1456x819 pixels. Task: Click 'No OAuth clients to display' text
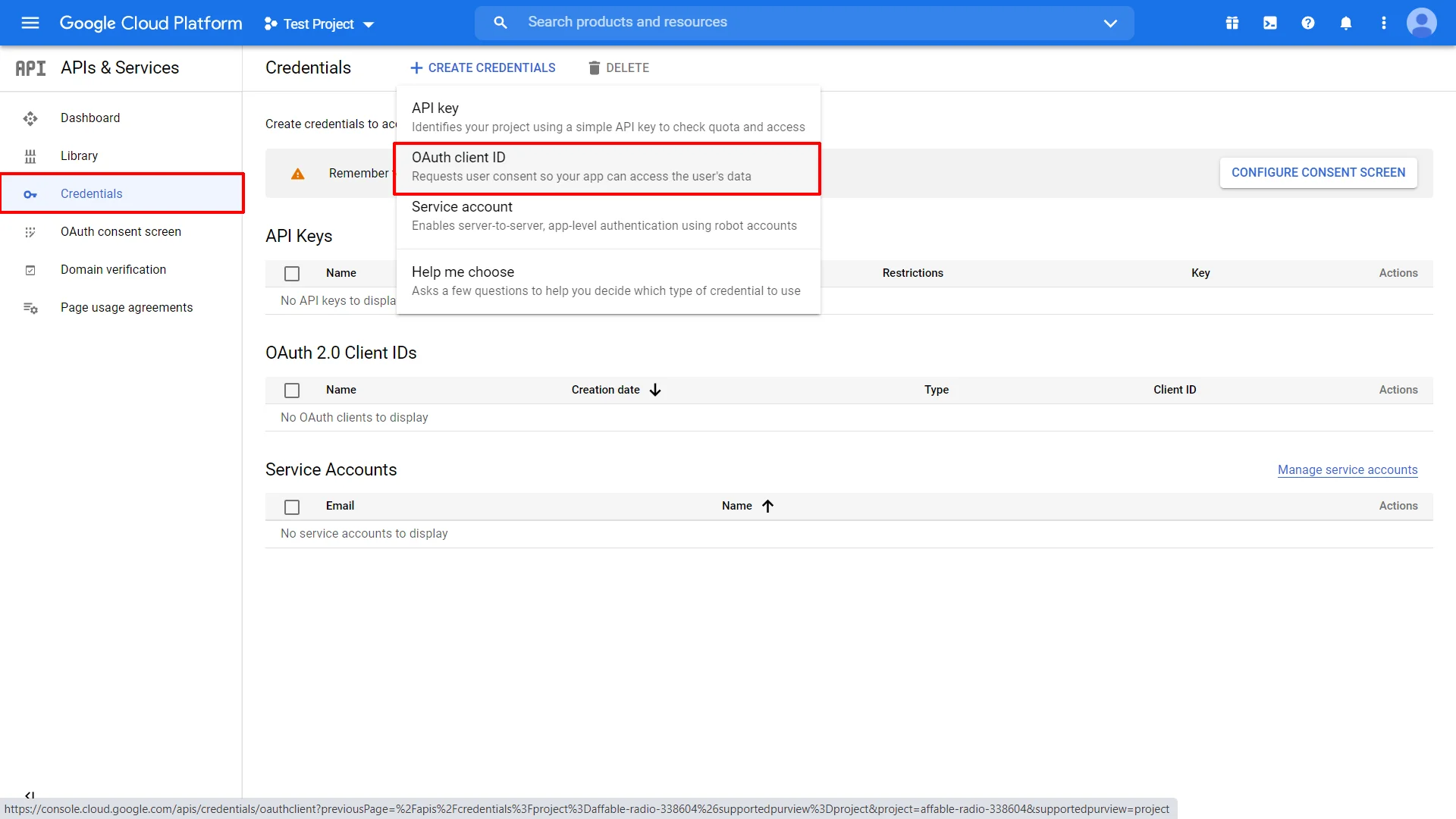pyautogui.click(x=354, y=418)
